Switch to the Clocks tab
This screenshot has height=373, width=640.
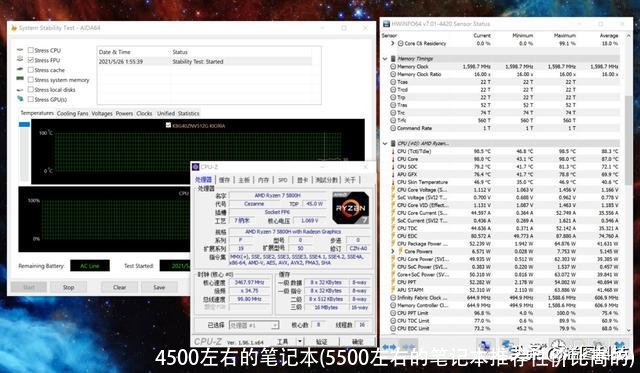(144, 113)
